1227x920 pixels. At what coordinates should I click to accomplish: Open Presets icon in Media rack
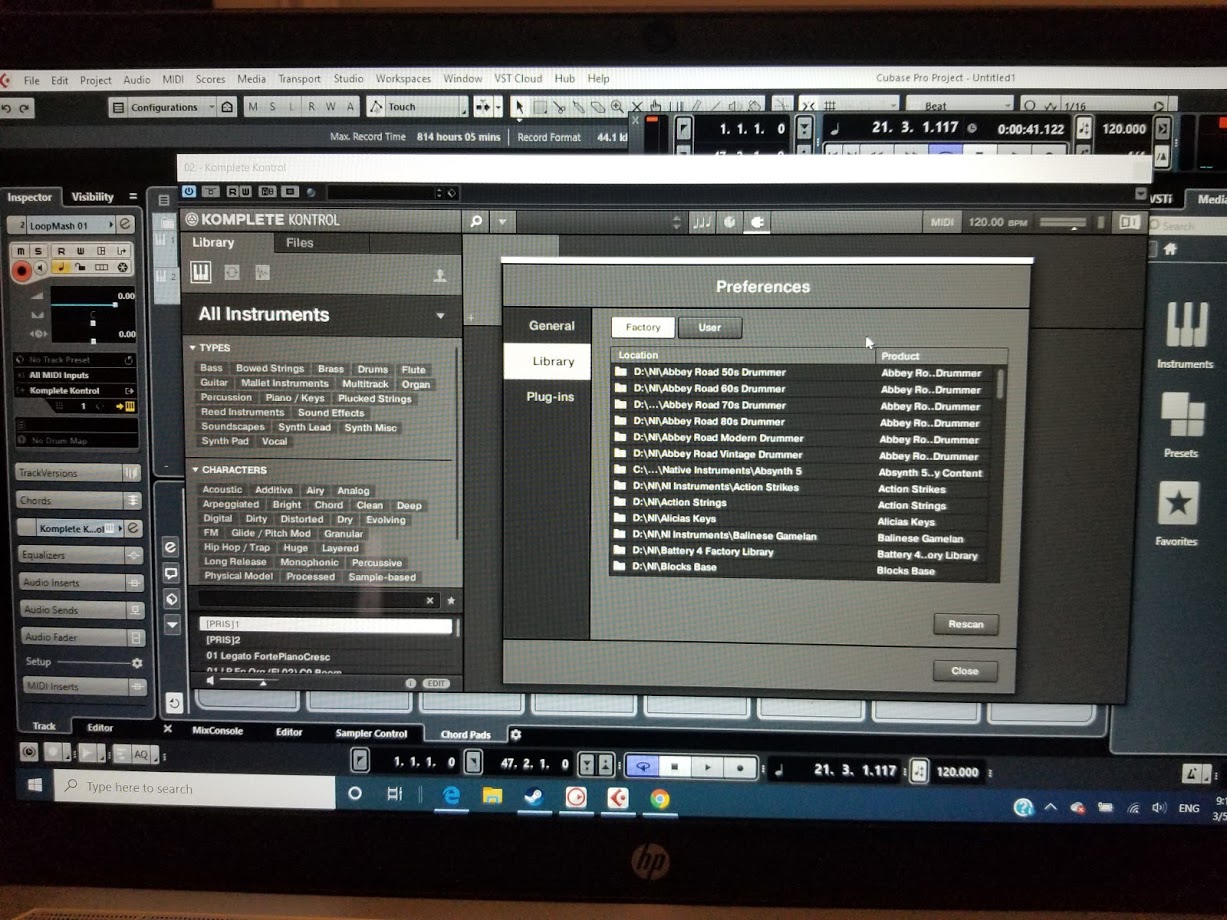[x=1181, y=416]
